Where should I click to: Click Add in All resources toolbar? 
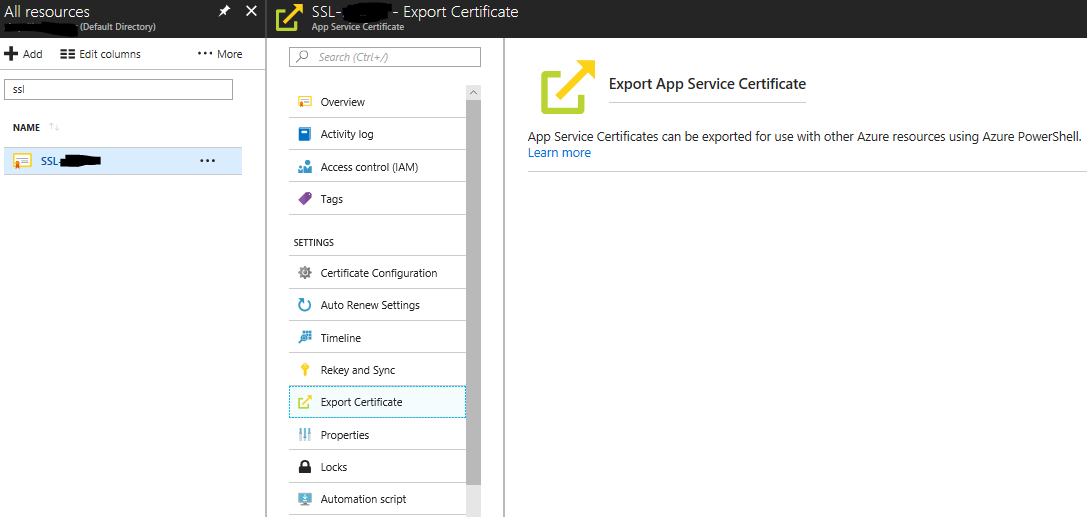pyautogui.click(x=24, y=54)
